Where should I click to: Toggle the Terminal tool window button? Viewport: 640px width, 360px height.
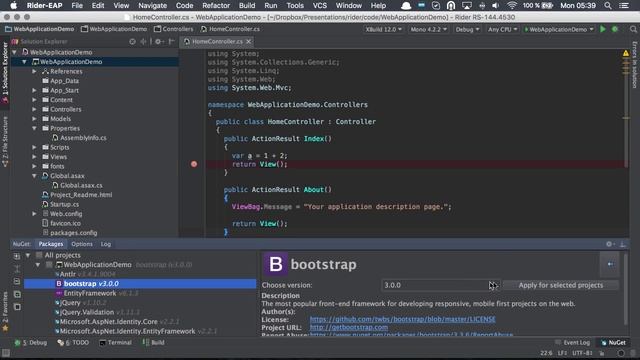click(x=116, y=342)
